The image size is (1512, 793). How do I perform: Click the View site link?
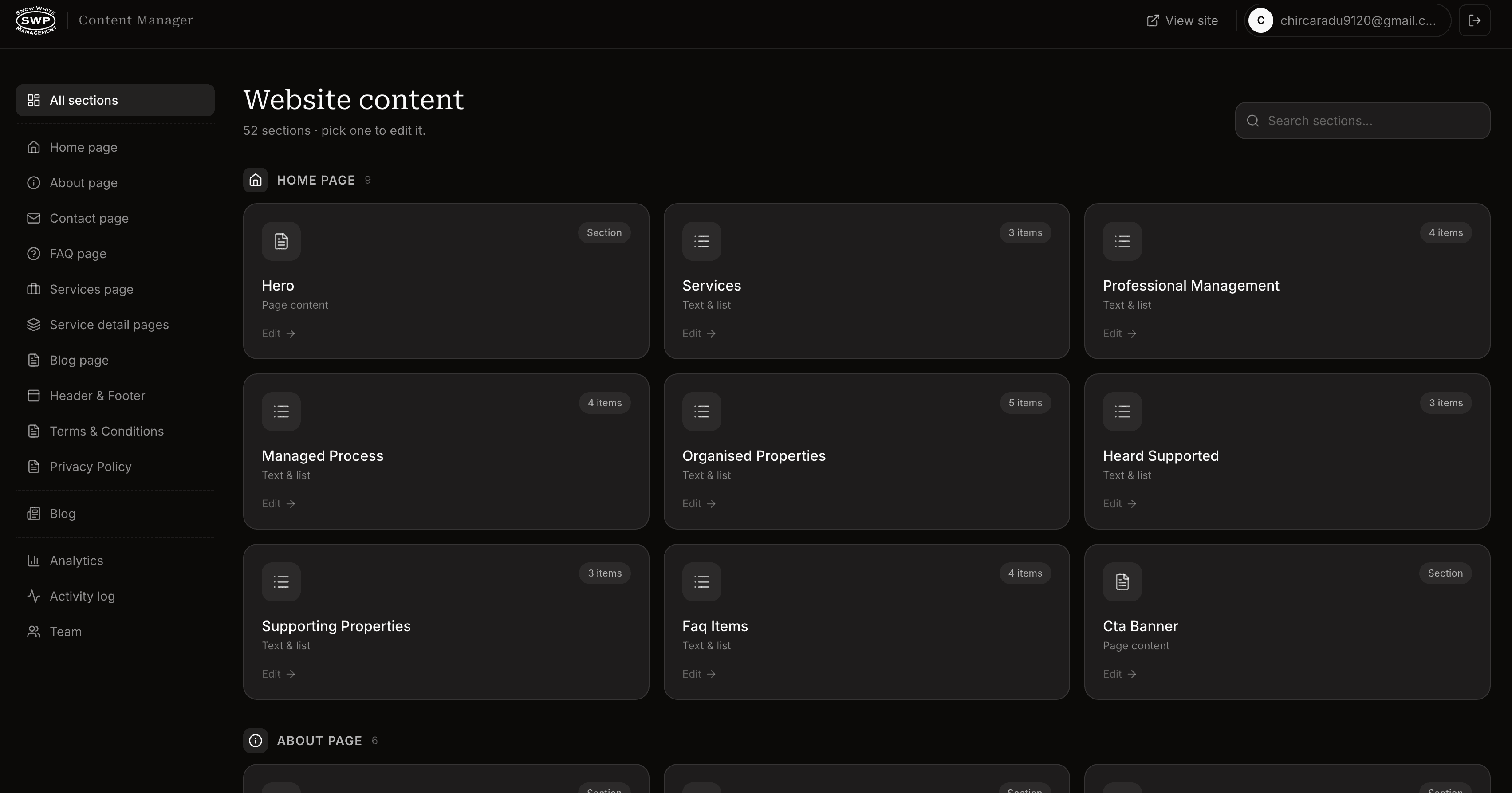(x=1182, y=20)
